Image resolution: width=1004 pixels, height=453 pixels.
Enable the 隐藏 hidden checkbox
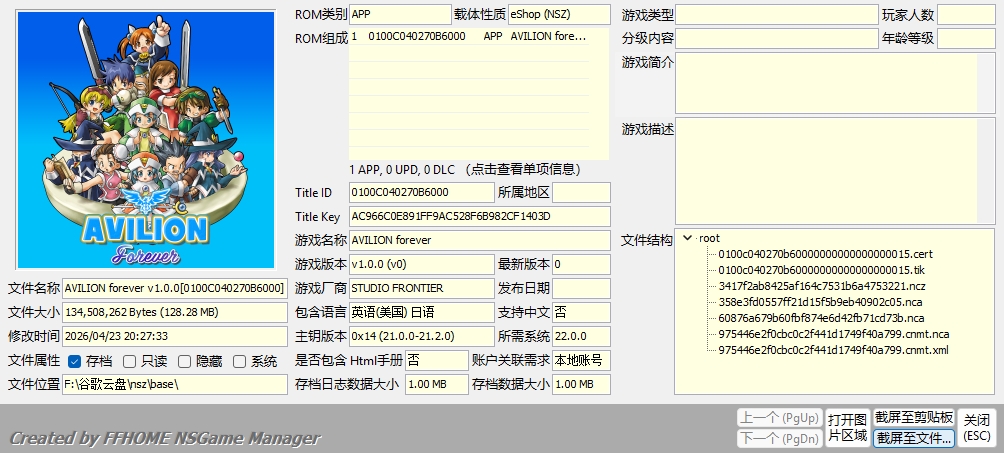(x=185, y=361)
